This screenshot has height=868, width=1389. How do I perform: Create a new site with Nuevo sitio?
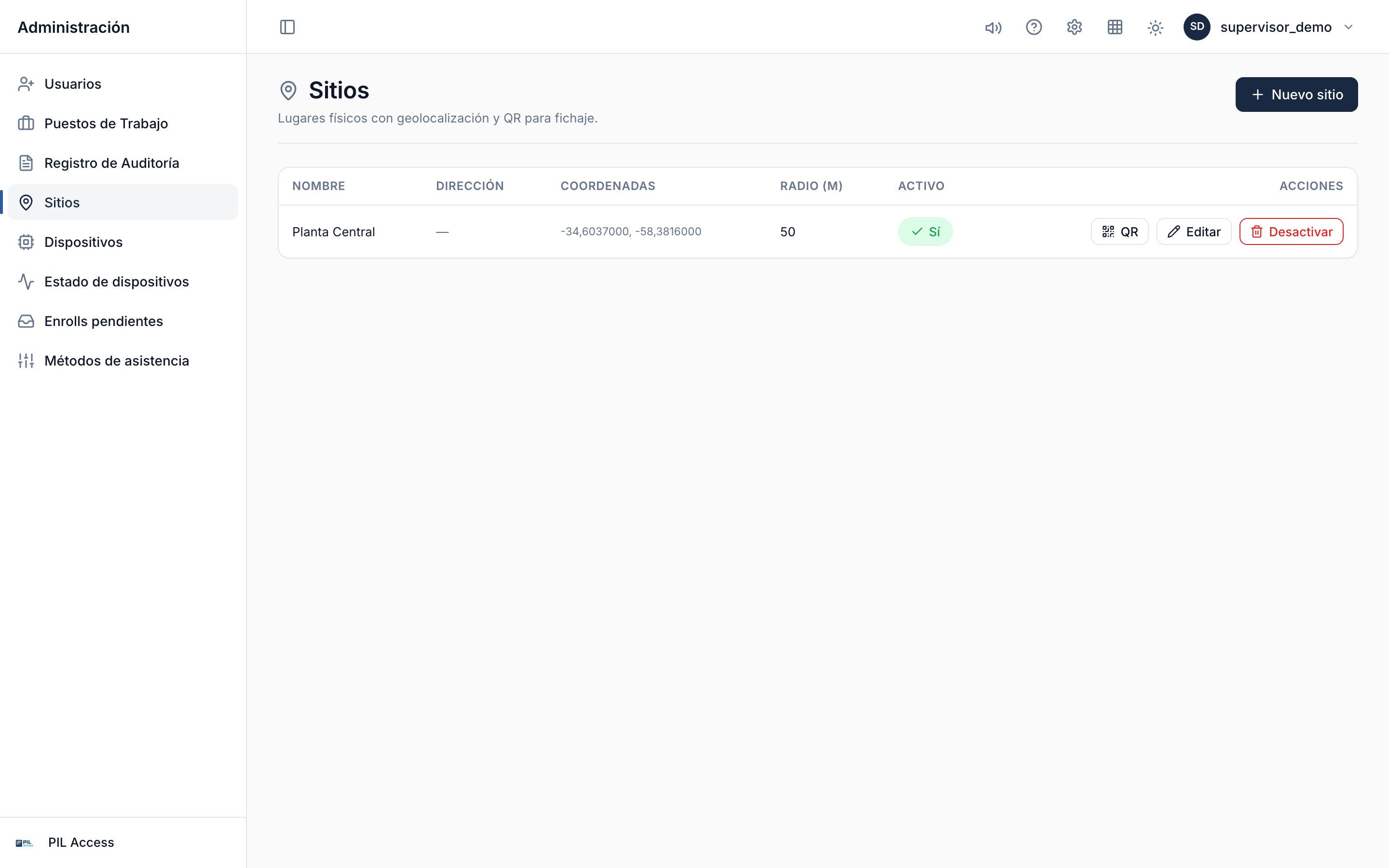[1296, 95]
